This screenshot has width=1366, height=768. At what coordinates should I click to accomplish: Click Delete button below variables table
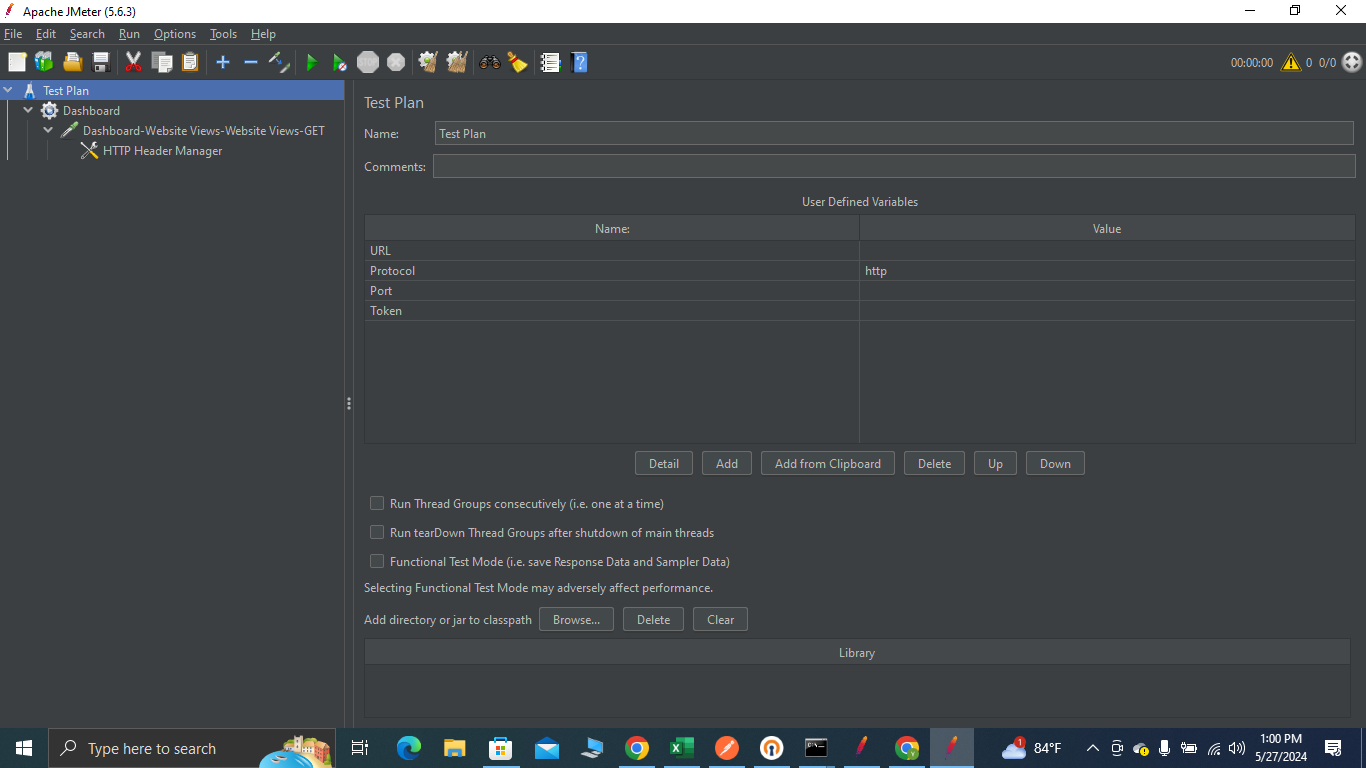(x=934, y=463)
